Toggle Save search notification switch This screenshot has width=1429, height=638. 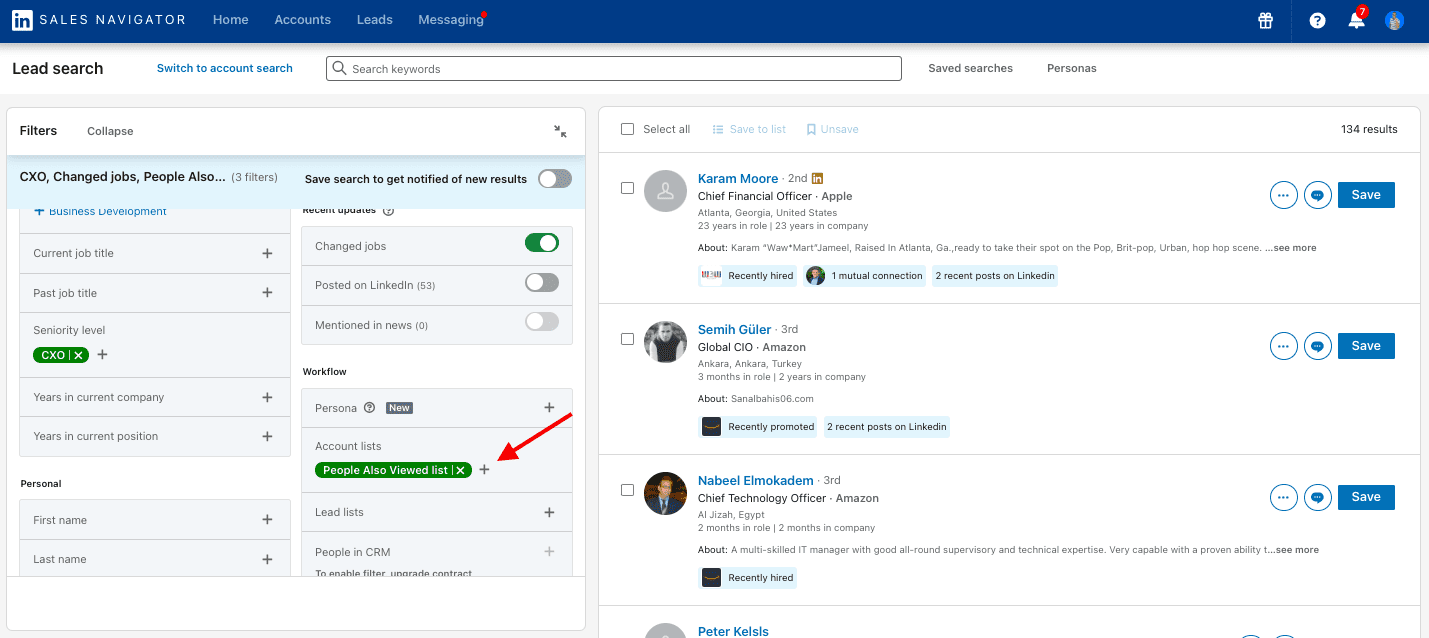555,179
